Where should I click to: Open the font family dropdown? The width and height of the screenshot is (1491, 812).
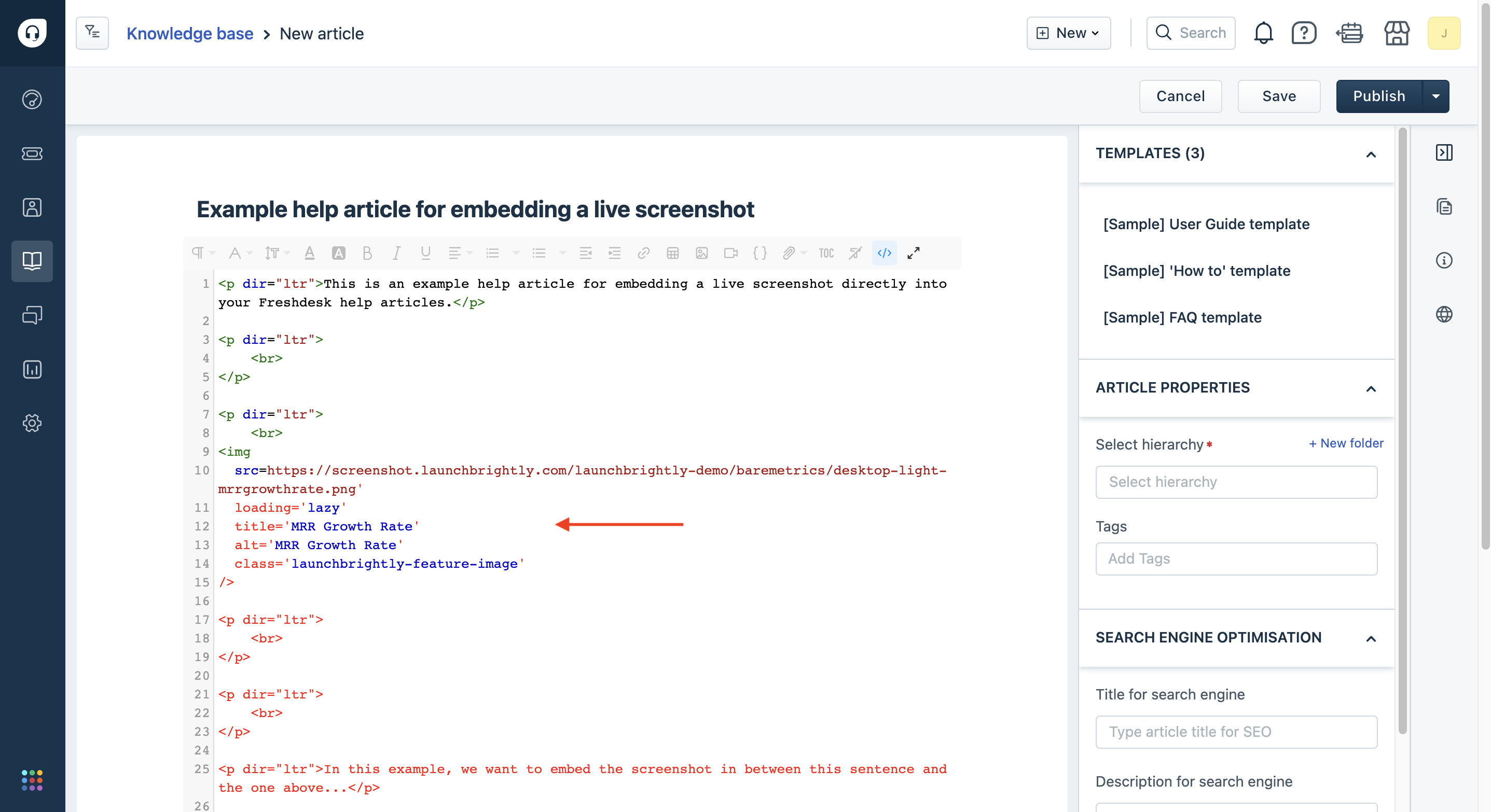[x=240, y=253]
